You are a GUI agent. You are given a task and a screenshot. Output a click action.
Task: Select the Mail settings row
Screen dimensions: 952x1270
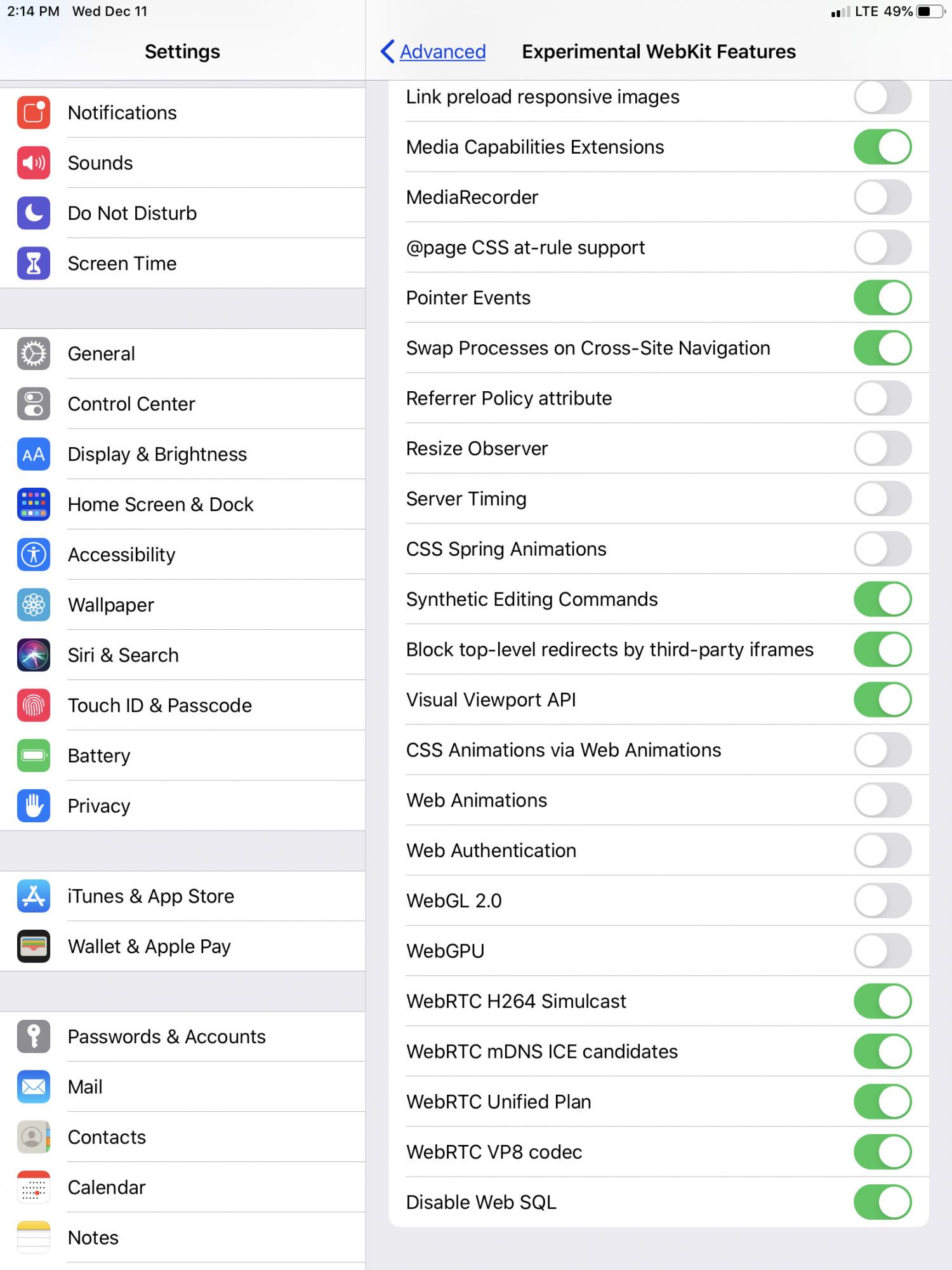click(x=183, y=1086)
